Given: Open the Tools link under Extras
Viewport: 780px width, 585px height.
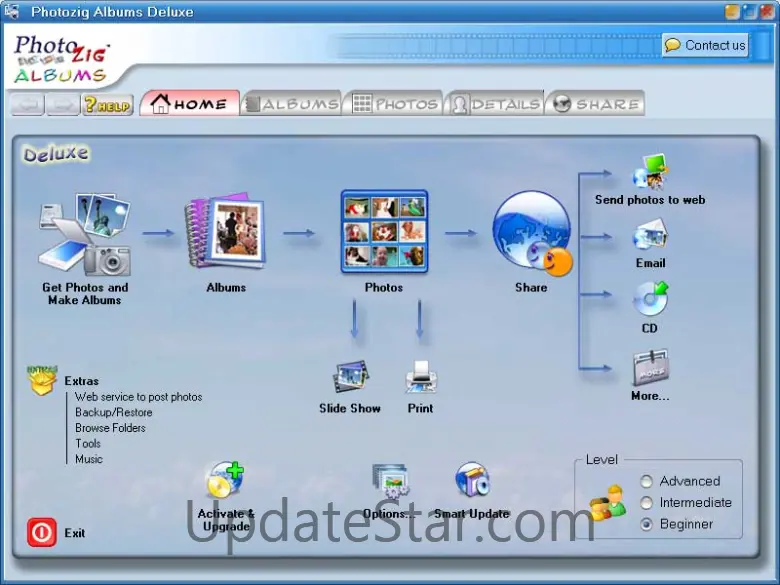Looking at the screenshot, I should [x=88, y=443].
